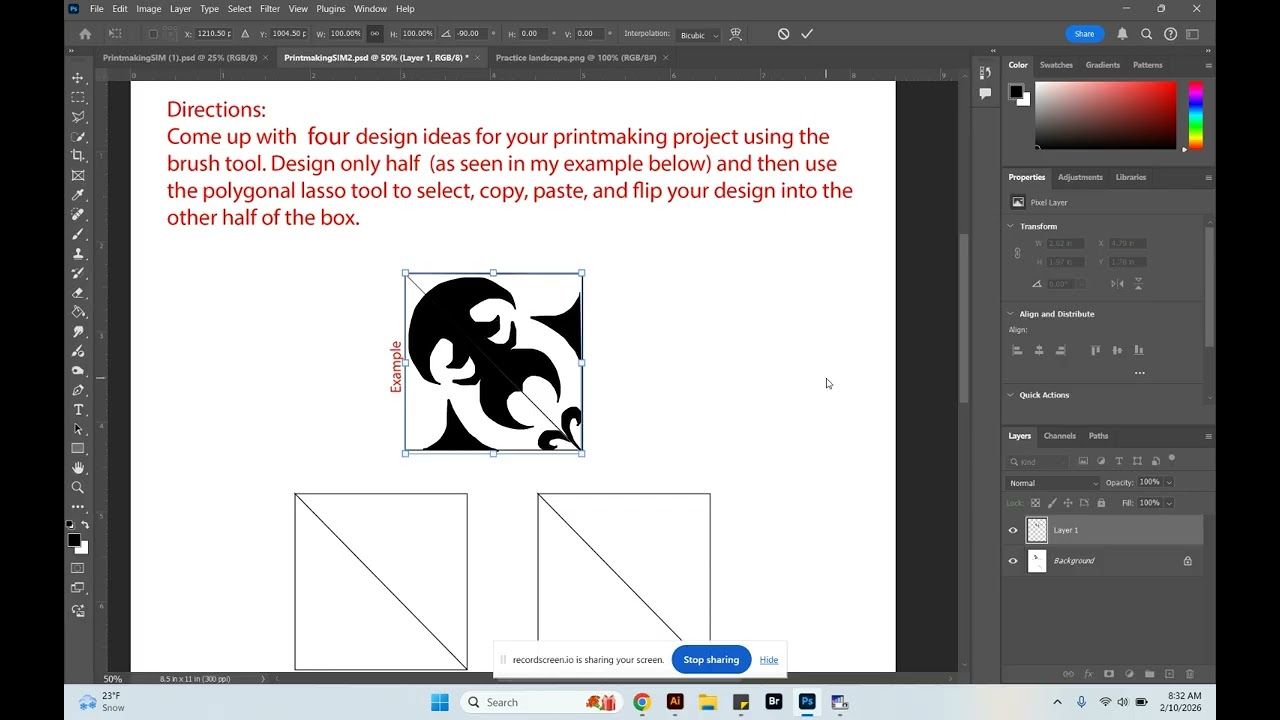Select the Paint Bucket tool
This screenshot has width=1280, height=720.
tap(78, 312)
